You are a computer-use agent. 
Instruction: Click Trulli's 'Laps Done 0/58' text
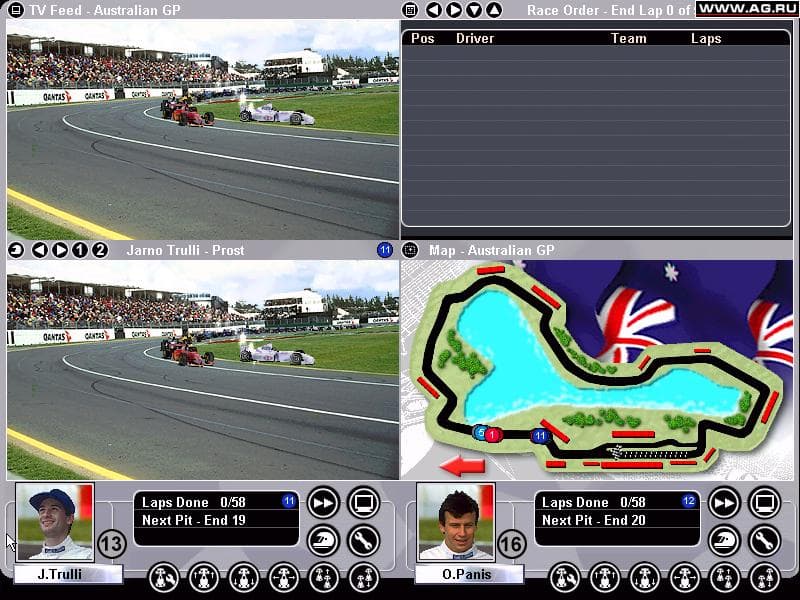[x=194, y=502]
